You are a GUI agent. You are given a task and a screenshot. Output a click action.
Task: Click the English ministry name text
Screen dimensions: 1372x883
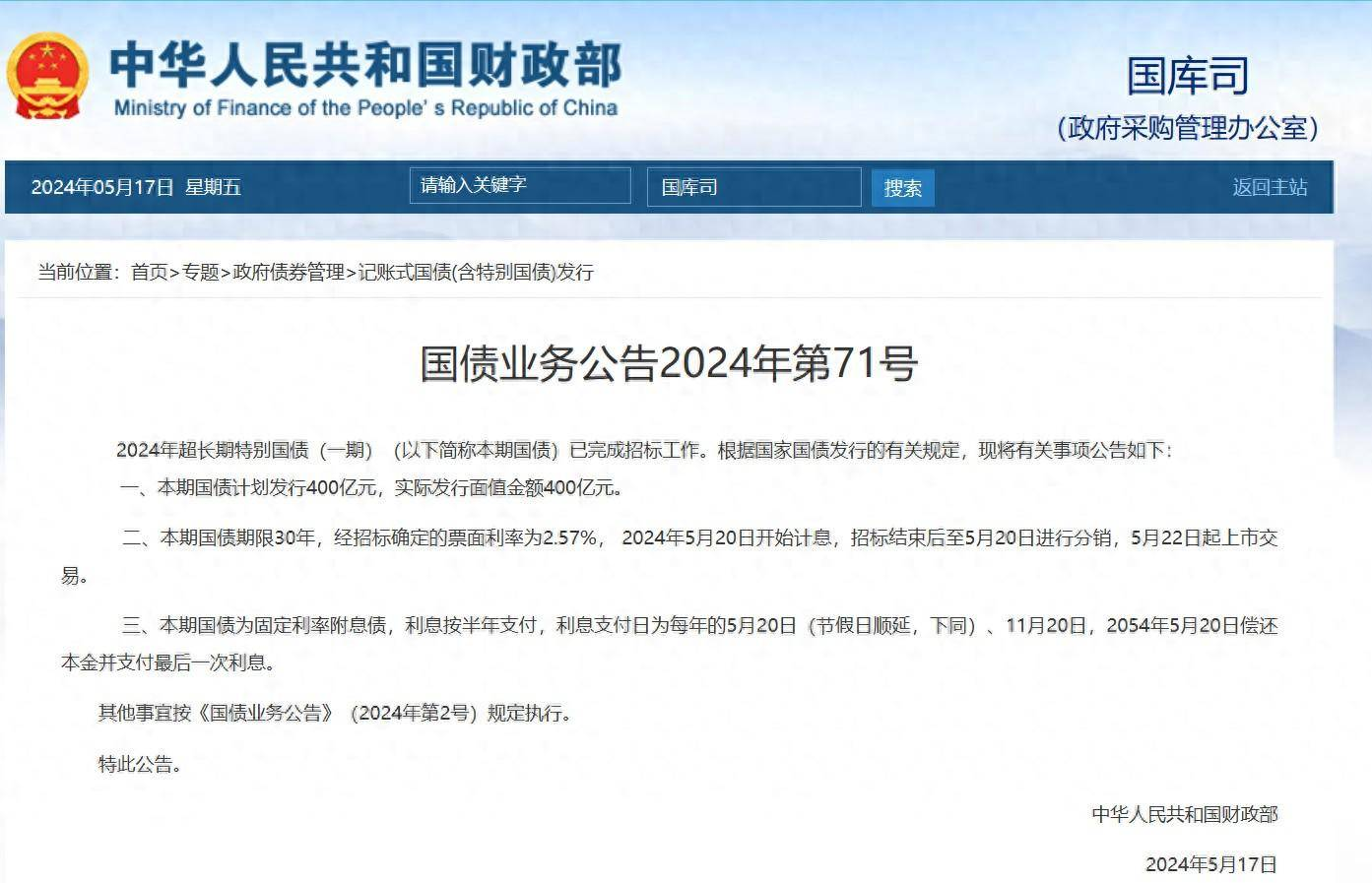pyautogui.click(x=365, y=109)
